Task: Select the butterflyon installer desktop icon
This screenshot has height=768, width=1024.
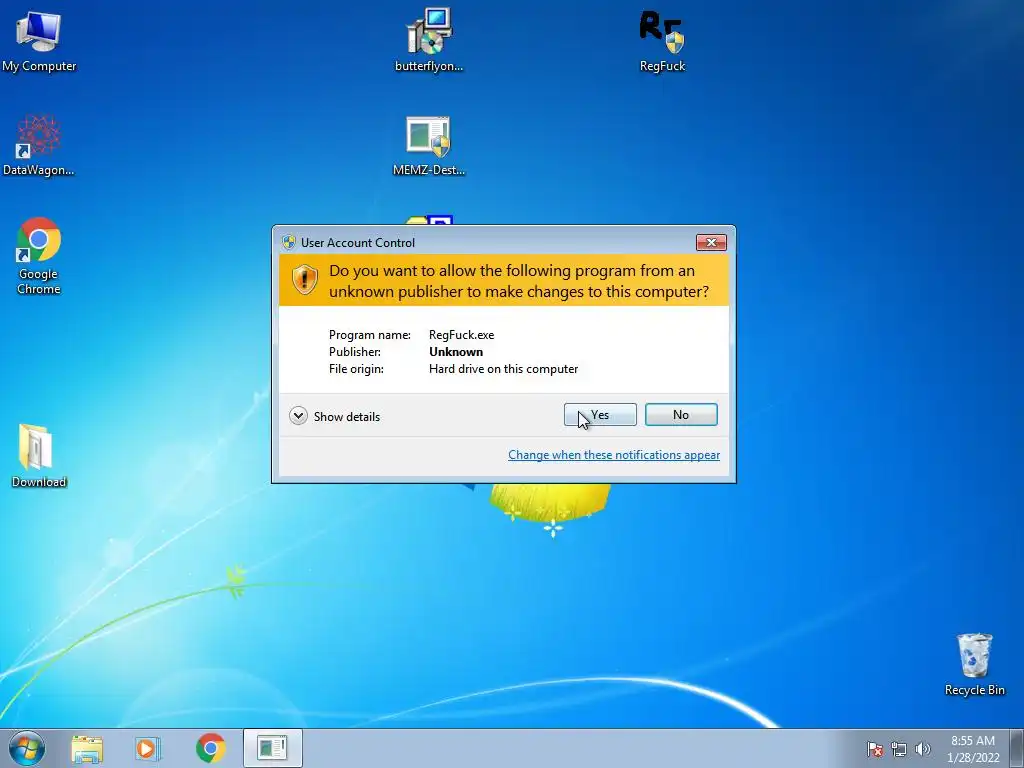Action: click(429, 40)
